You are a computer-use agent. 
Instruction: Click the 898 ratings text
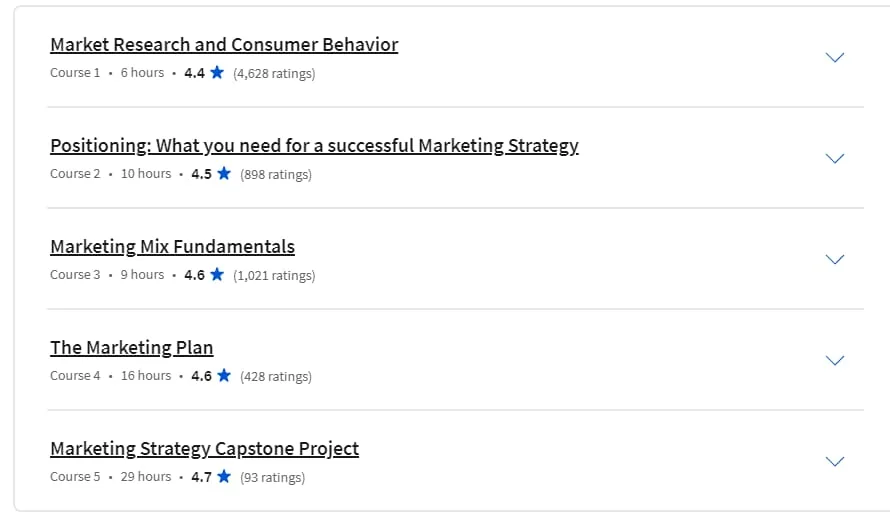pyautogui.click(x=276, y=174)
